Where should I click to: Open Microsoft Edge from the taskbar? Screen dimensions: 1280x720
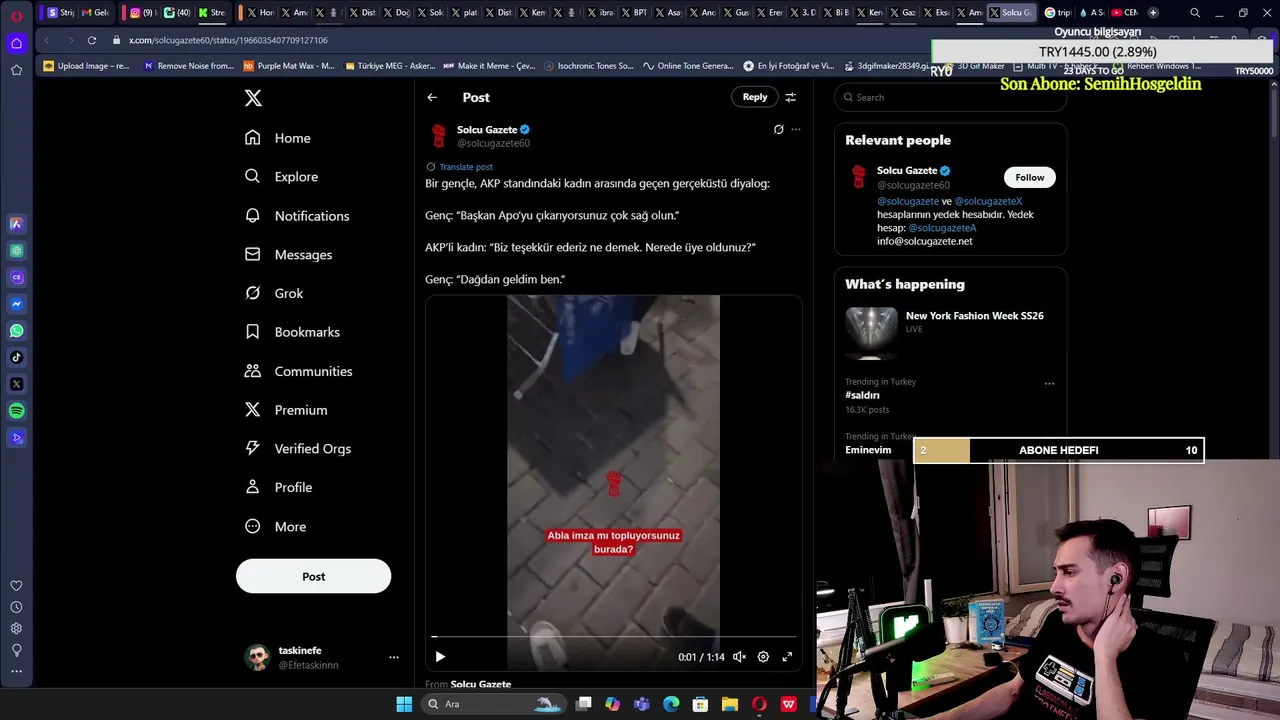pos(671,704)
